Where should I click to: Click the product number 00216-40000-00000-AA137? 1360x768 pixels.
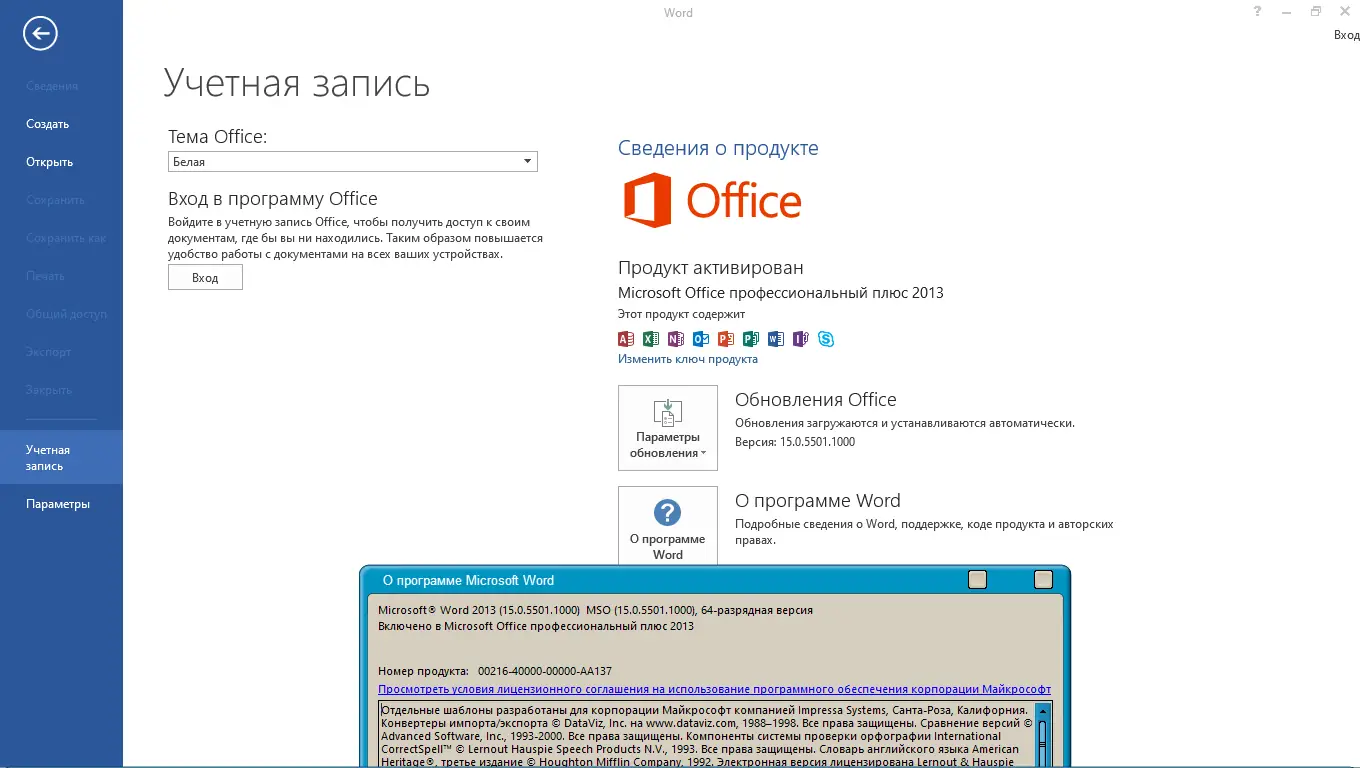point(545,671)
